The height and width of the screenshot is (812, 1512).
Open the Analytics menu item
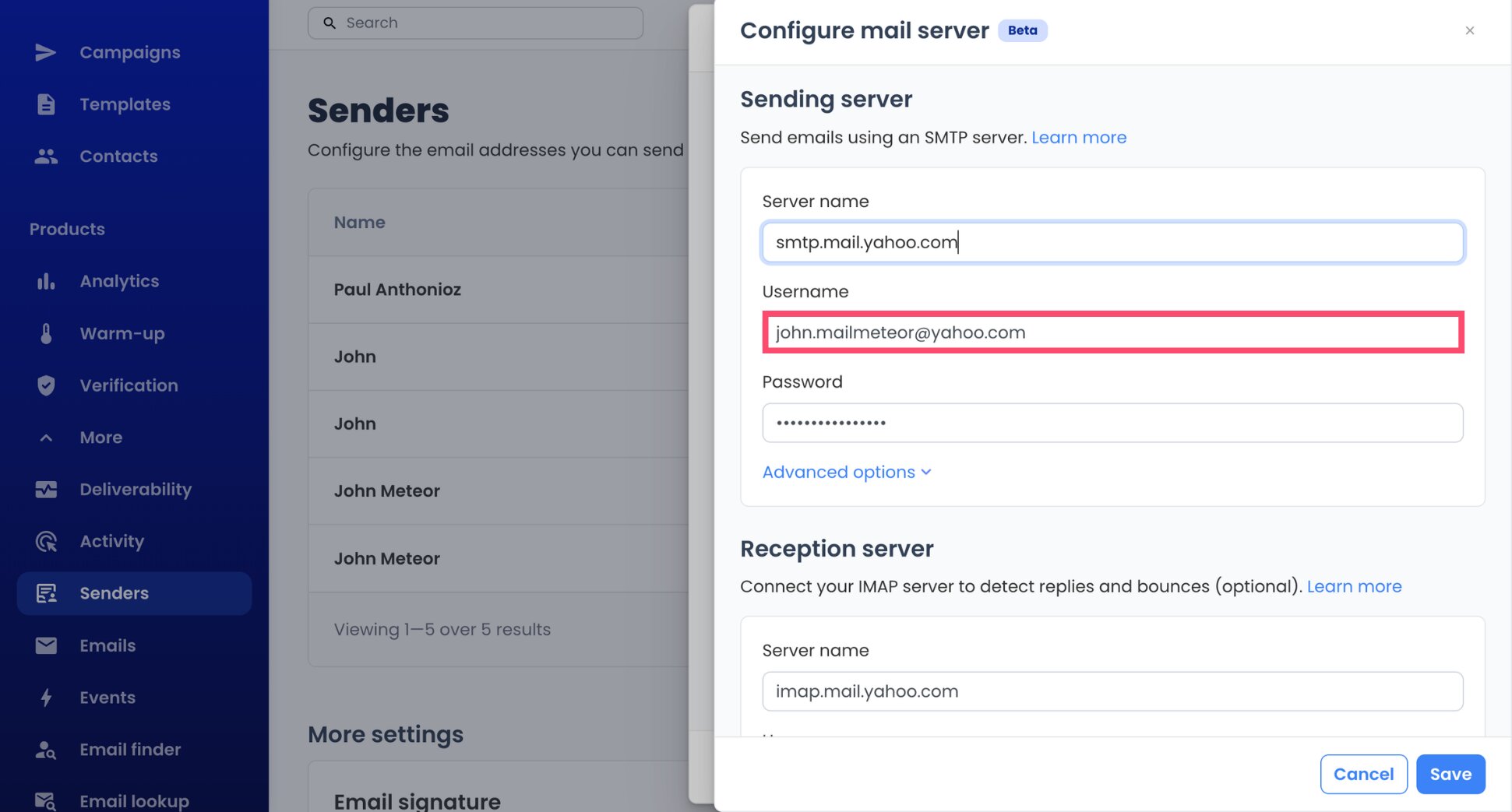[x=119, y=281]
